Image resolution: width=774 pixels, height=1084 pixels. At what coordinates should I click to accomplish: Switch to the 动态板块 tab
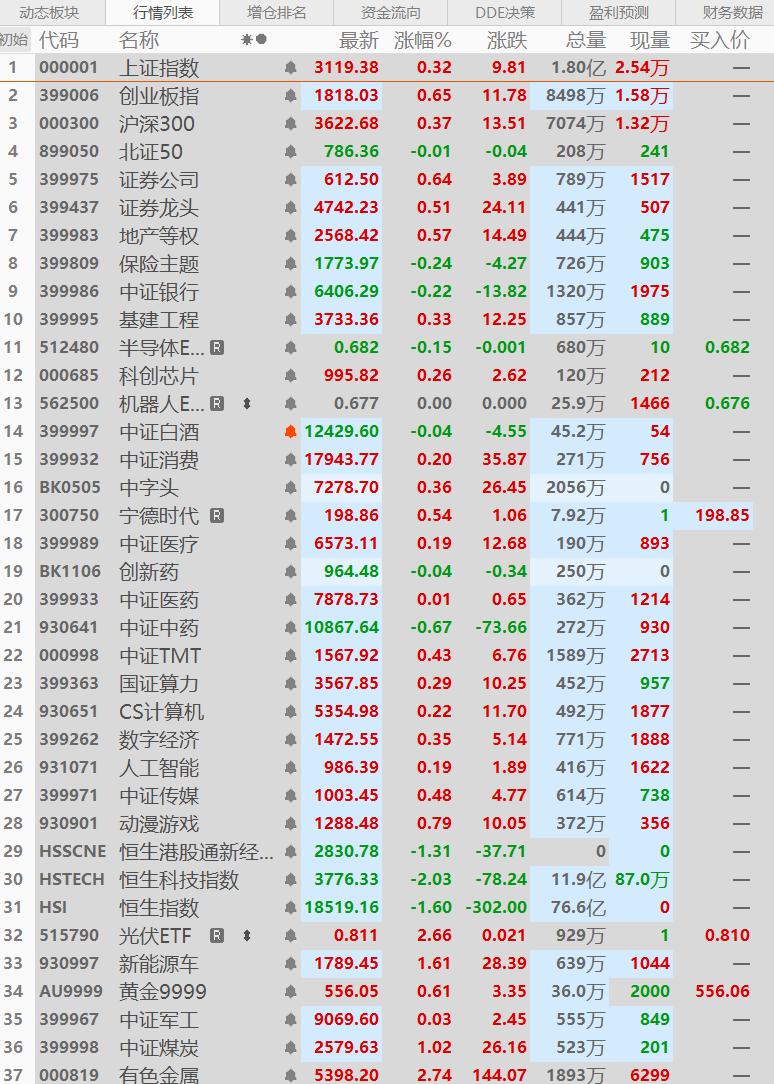49,12
